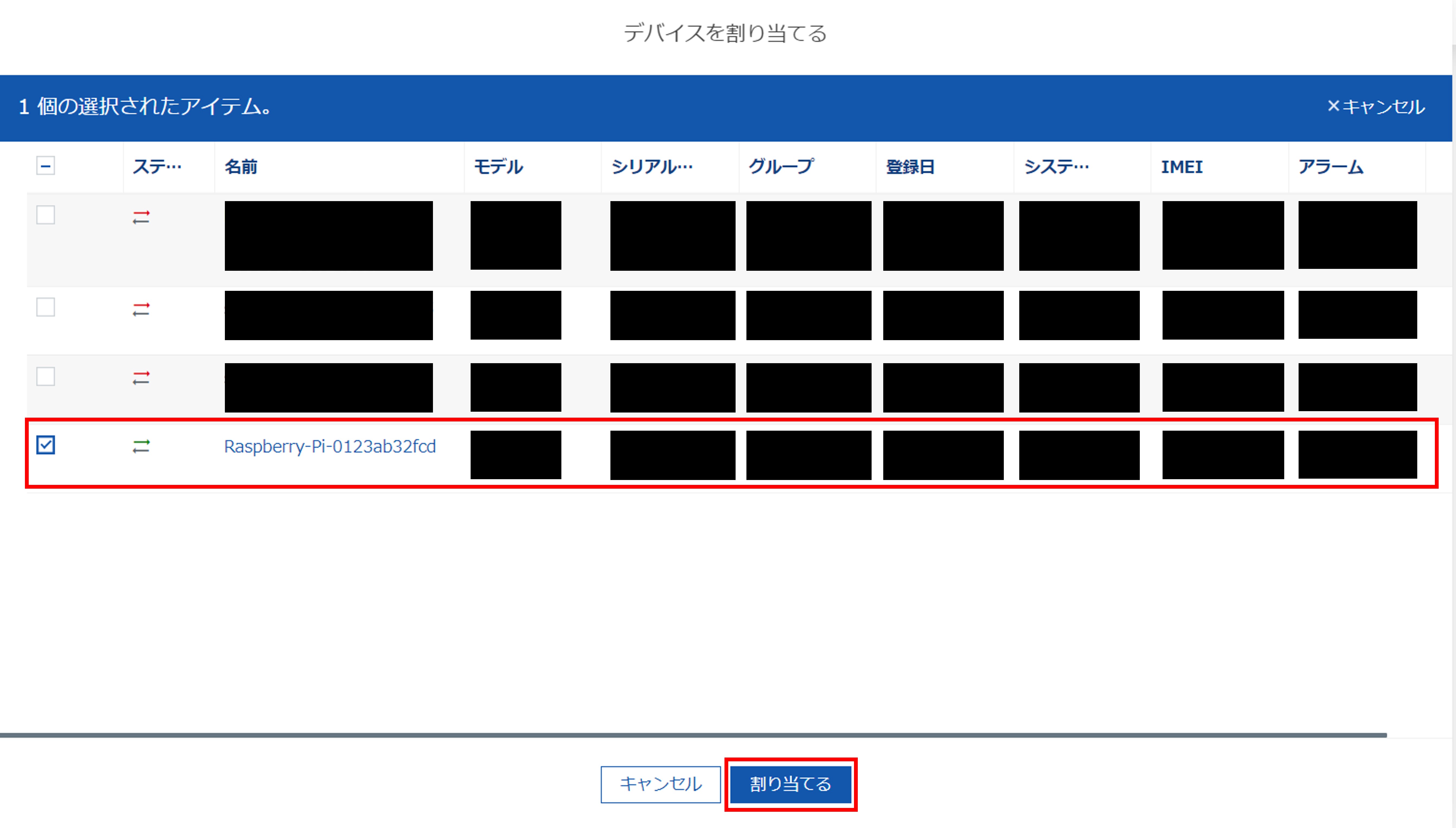Sort by IMEI column header
The height and width of the screenshot is (828, 1456).
pos(1182,167)
